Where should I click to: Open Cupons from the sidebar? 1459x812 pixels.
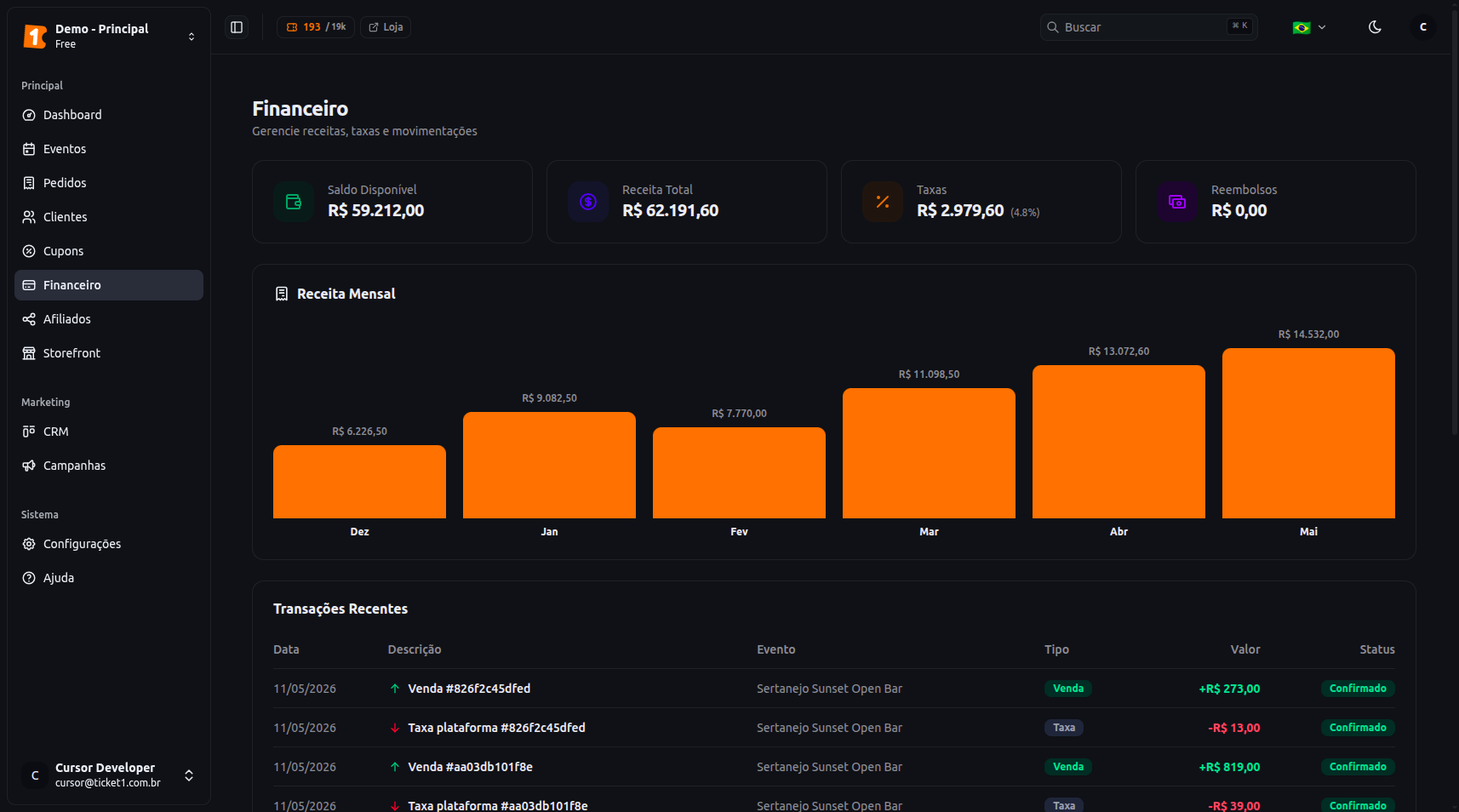click(109, 251)
